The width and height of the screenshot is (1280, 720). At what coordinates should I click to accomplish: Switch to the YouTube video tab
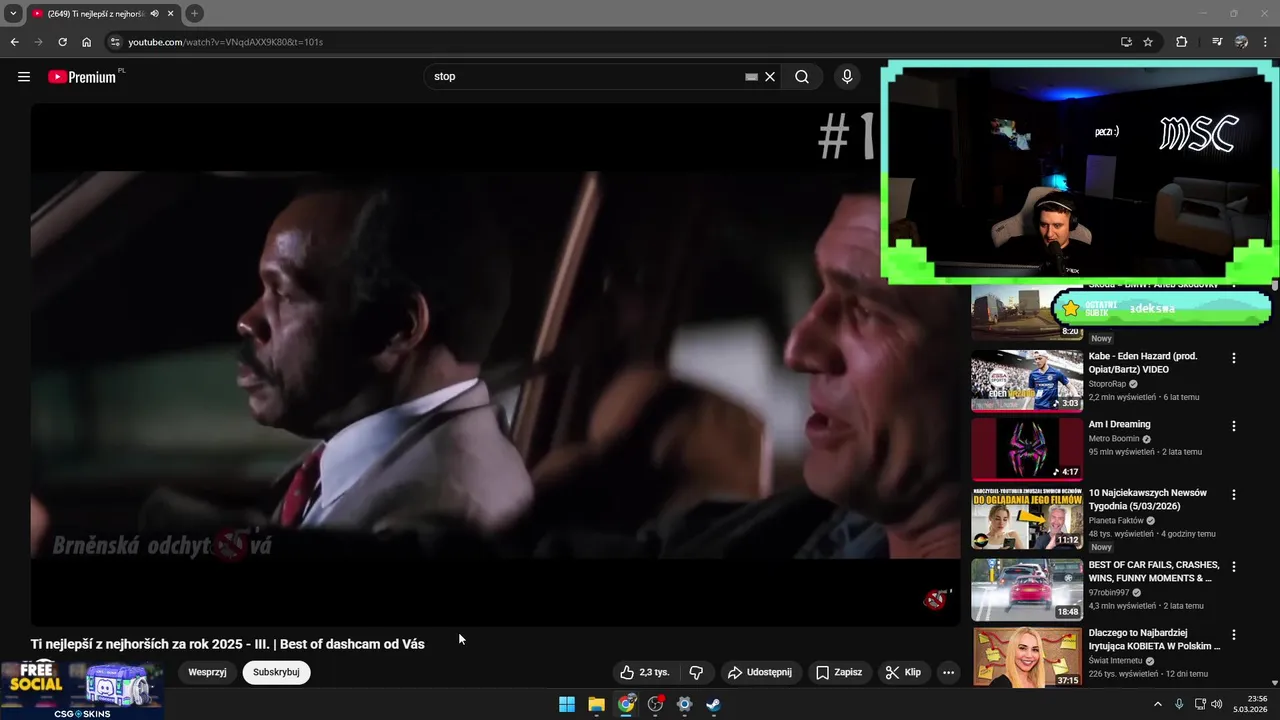pyautogui.click(x=102, y=13)
